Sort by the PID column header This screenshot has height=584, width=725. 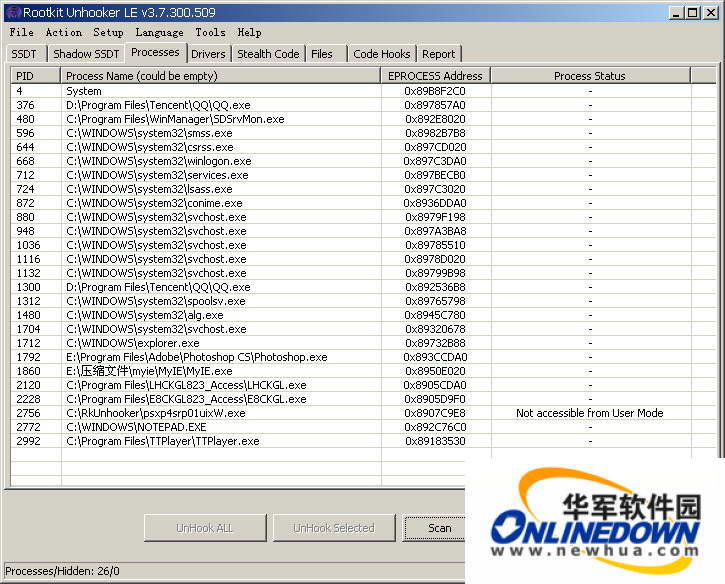tap(35, 76)
